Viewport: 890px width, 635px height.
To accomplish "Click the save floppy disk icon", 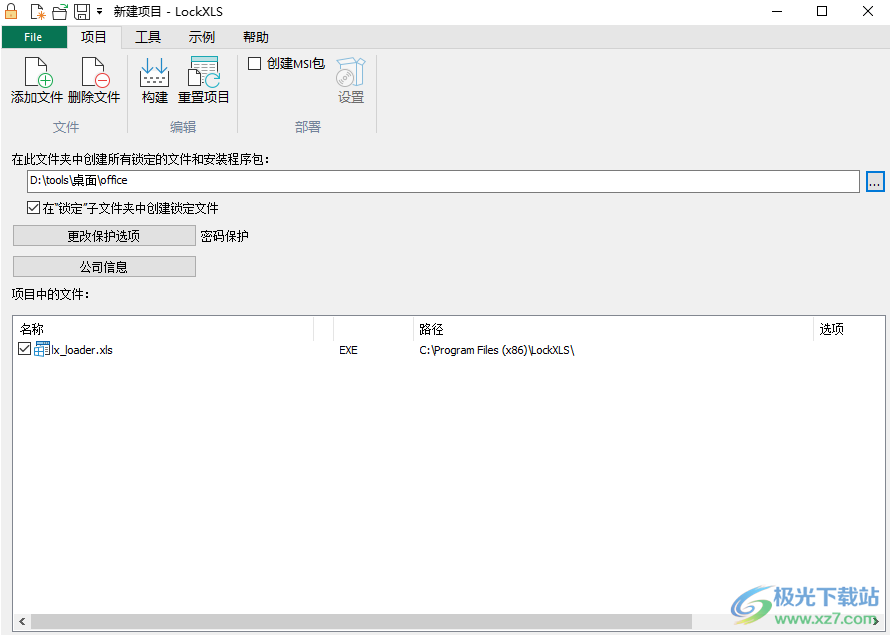I will click(82, 11).
